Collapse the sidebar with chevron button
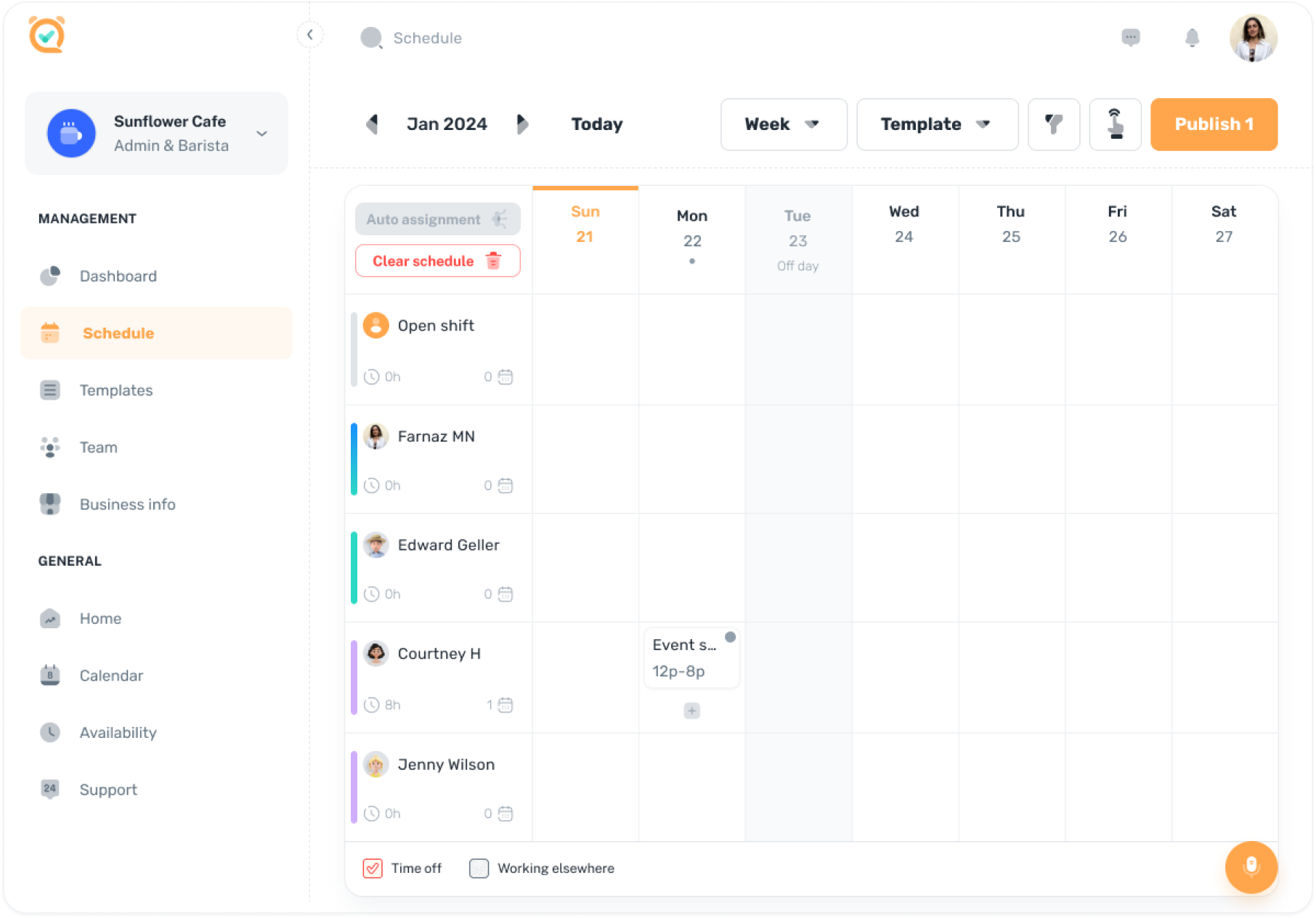This screenshot has width=1316, height=918. click(310, 34)
